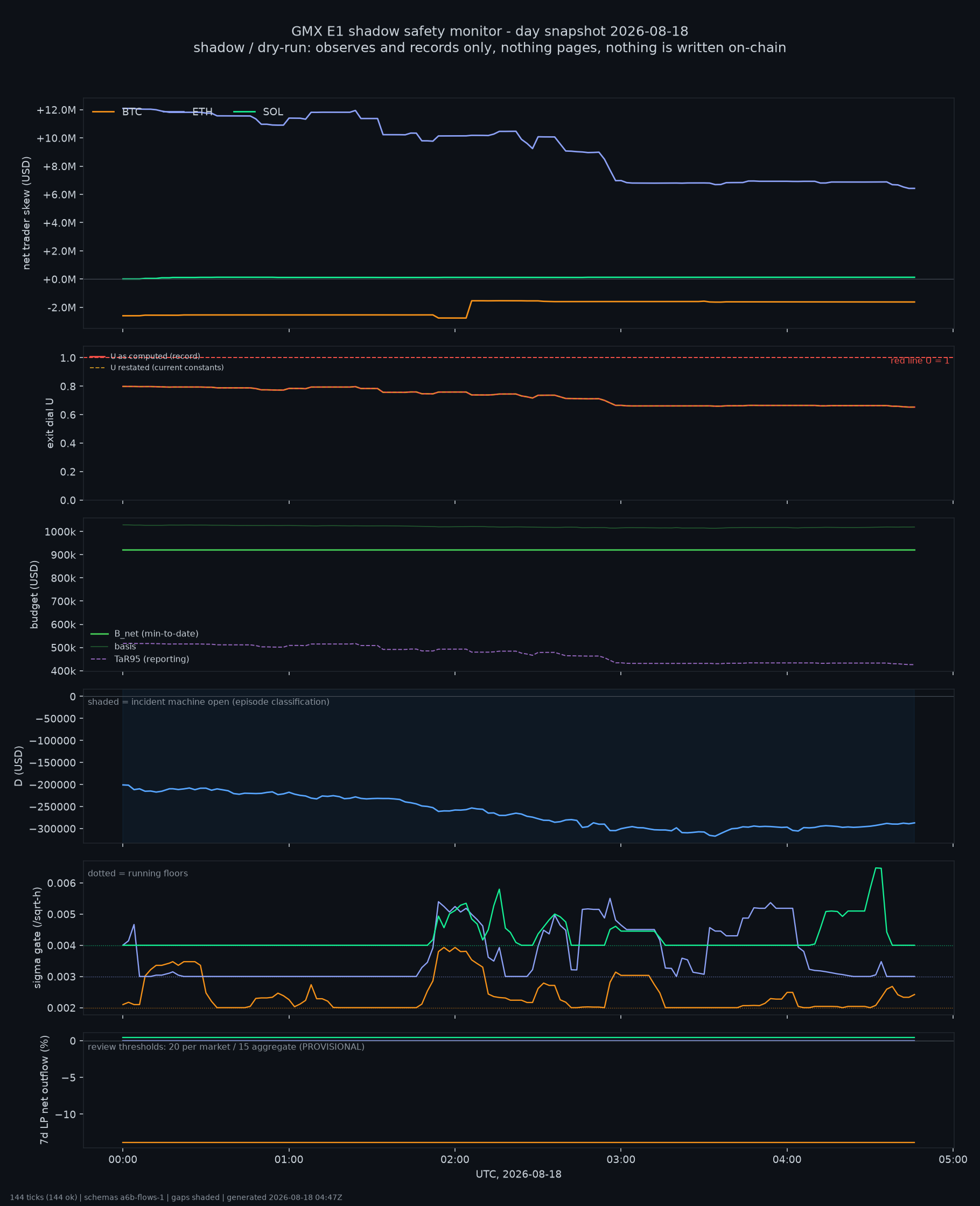Select the ETH legend label

click(x=202, y=113)
